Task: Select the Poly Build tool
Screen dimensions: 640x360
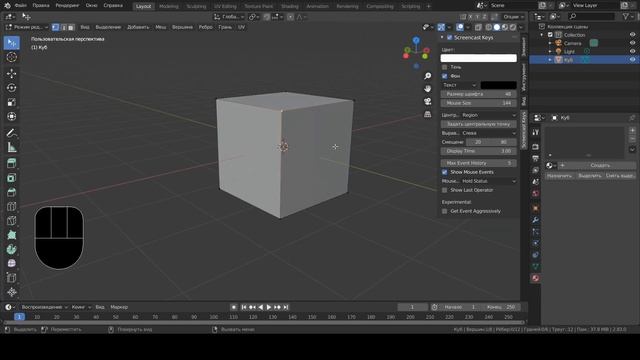Action: click(x=11, y=235)
